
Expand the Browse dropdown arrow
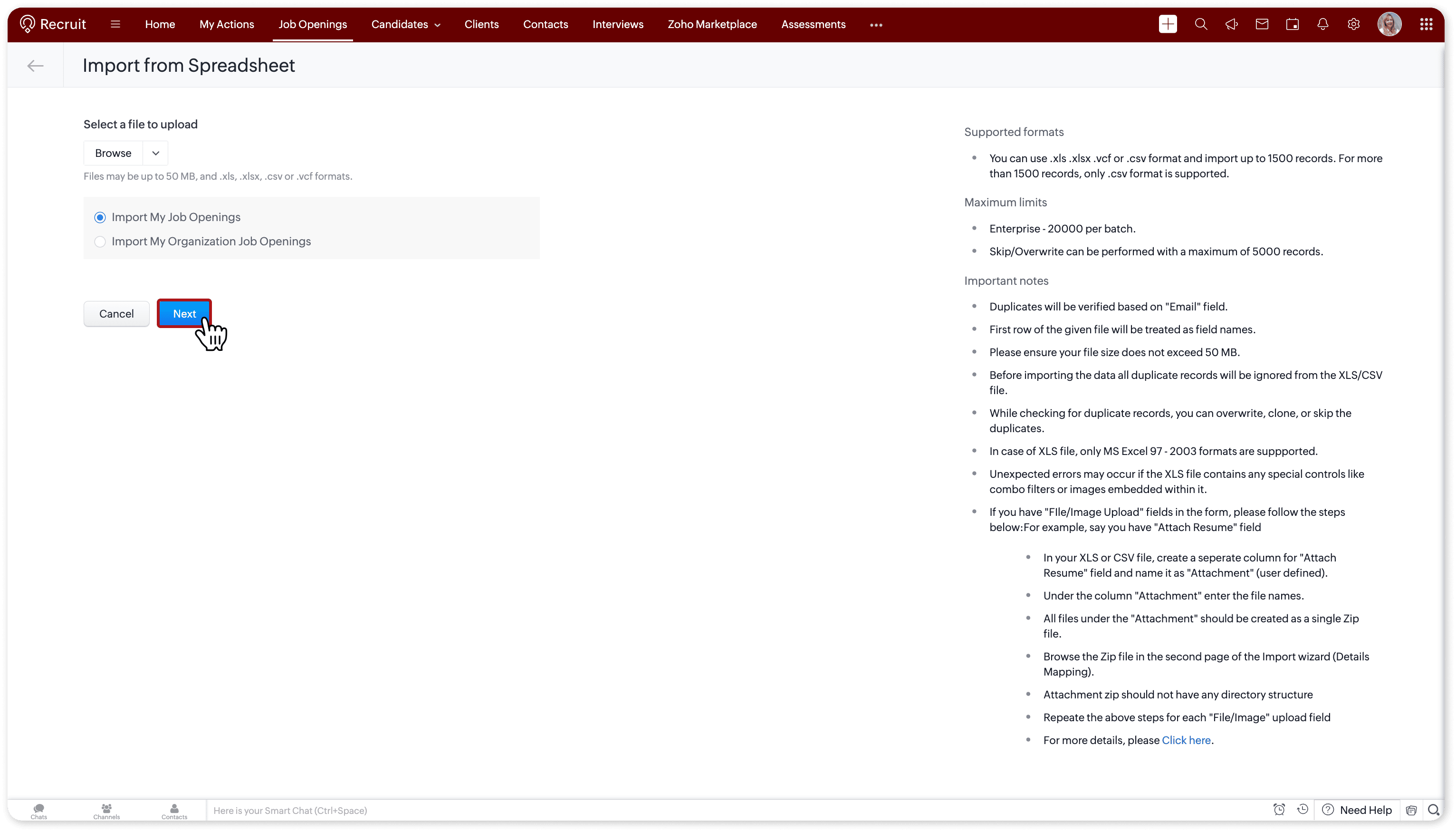click(155, 153)
